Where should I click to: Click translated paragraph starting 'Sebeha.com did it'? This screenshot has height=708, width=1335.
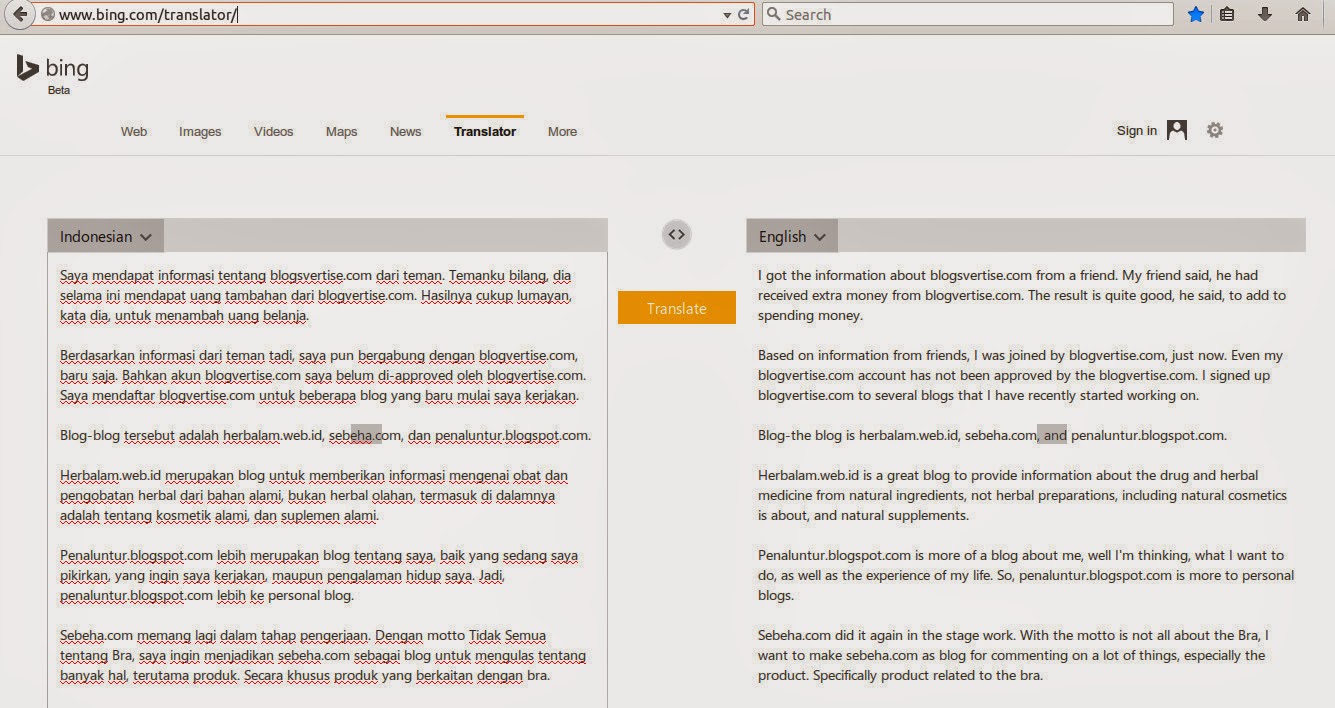click(x=1014, y=655)
